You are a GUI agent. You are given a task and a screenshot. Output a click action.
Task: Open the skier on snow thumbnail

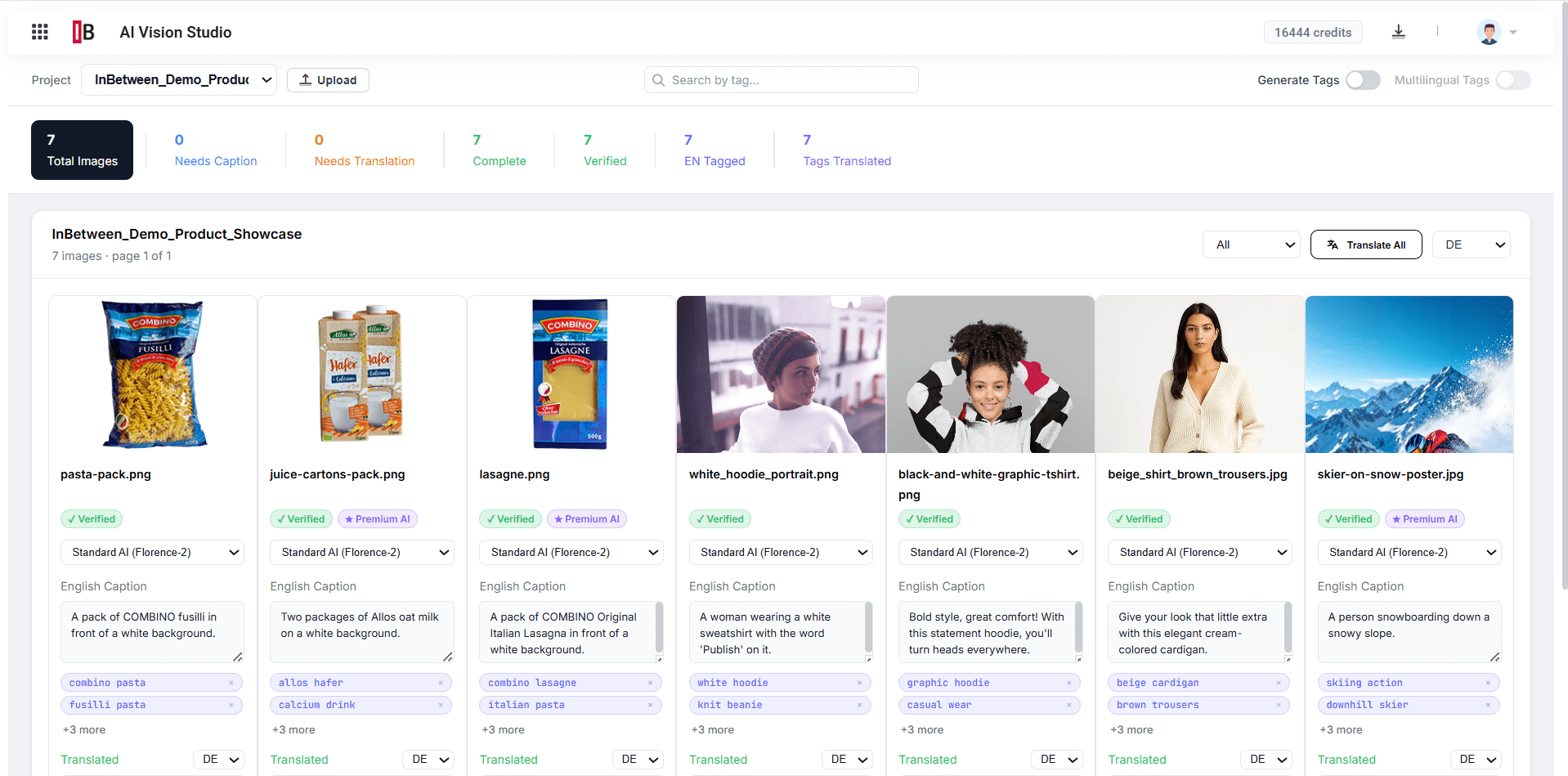[1409, 375]
